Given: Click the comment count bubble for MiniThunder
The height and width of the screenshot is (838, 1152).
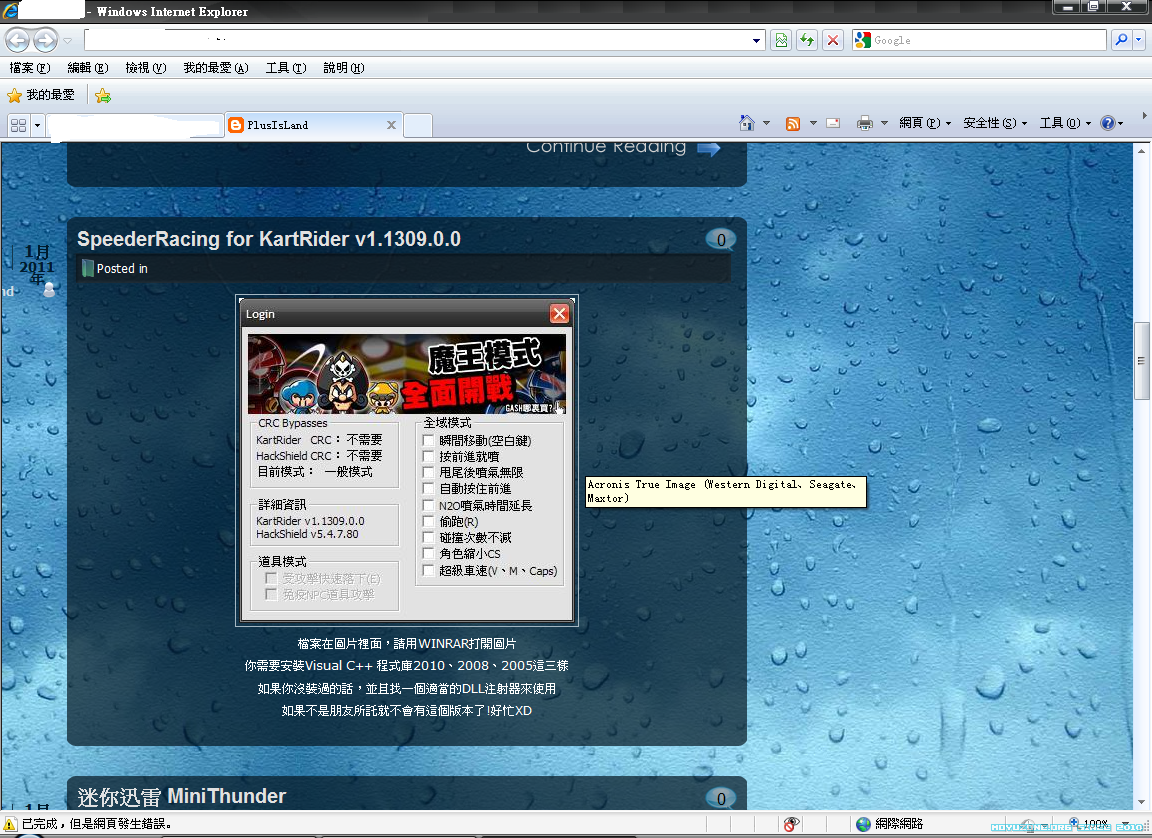Looking at the screenshot, I should 721,798.
